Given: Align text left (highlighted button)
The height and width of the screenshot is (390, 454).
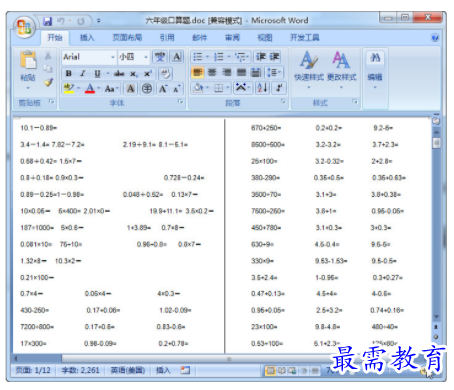Looking at the screenshot, I should pos(198,72).
